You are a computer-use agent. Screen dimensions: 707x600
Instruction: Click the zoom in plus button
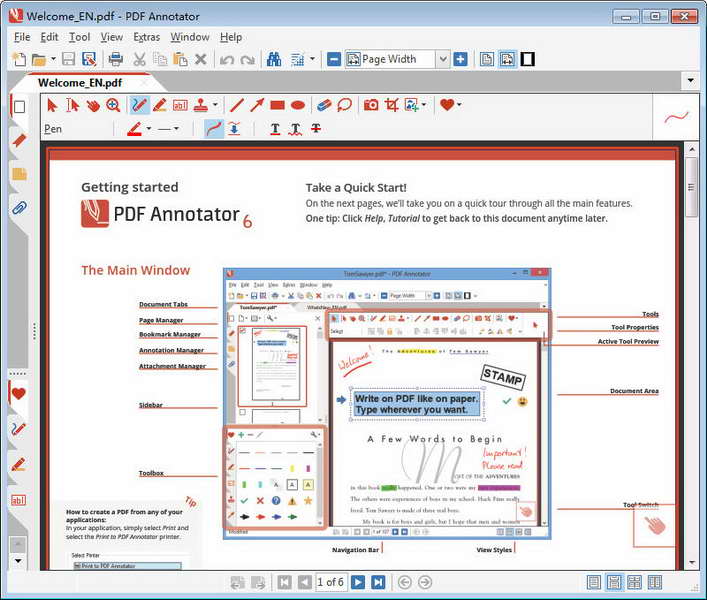(x=460, y=59)
